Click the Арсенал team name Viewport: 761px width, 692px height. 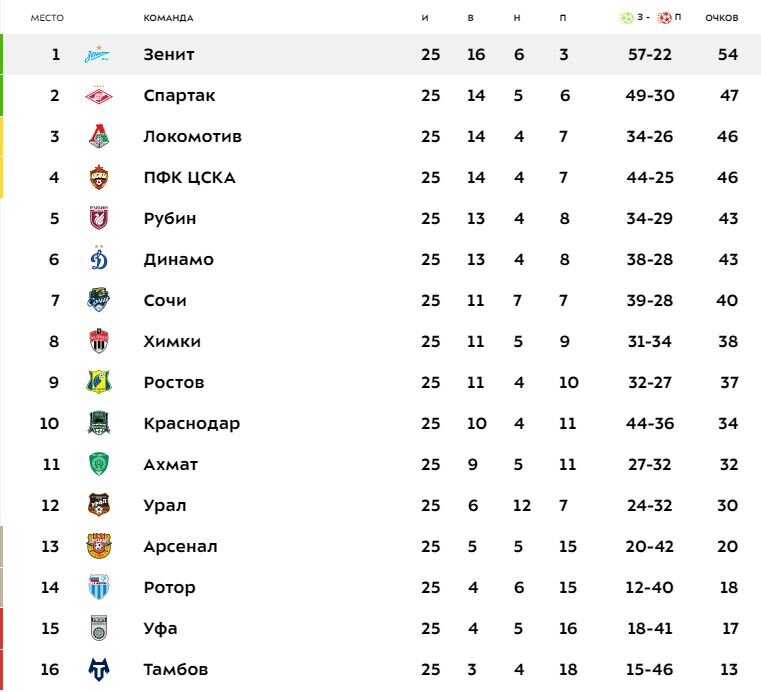tap(181, 546)
